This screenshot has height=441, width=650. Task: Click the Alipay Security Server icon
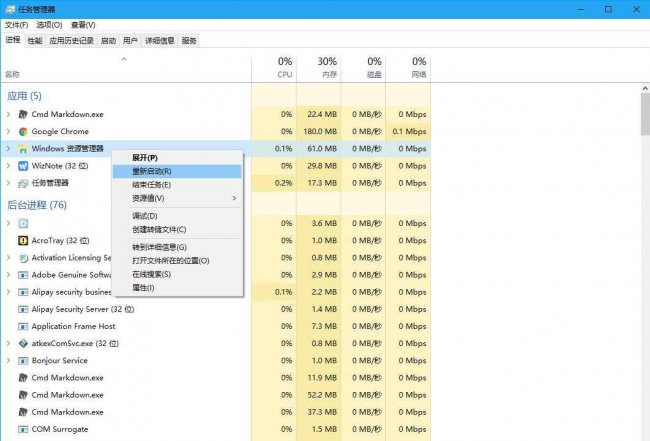pyautogui.click(x=23, y=310)
